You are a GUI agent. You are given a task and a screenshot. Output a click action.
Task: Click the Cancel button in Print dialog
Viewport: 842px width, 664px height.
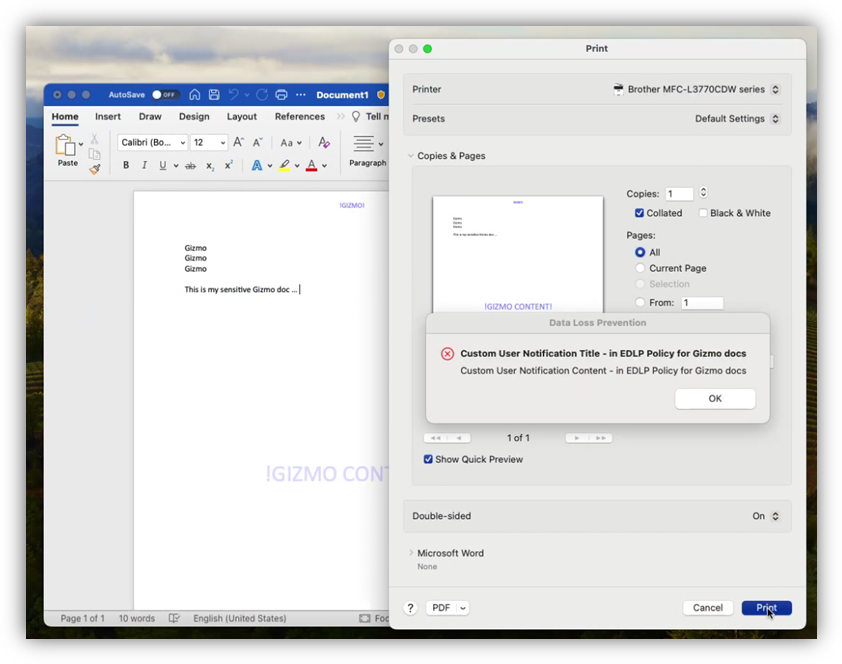point(708,608)
